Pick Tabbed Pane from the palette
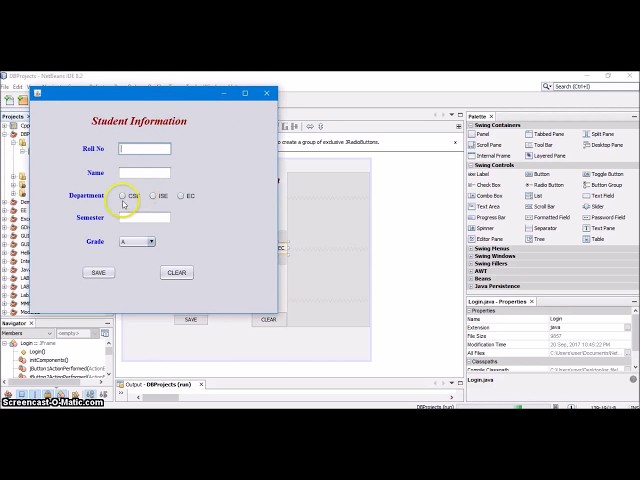The height and width of the screenshot is (480, 640). tap(544, 134)
